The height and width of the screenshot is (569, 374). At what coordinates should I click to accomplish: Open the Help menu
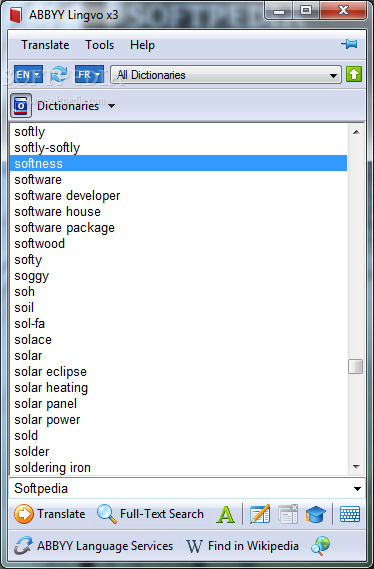coord(142,45)
